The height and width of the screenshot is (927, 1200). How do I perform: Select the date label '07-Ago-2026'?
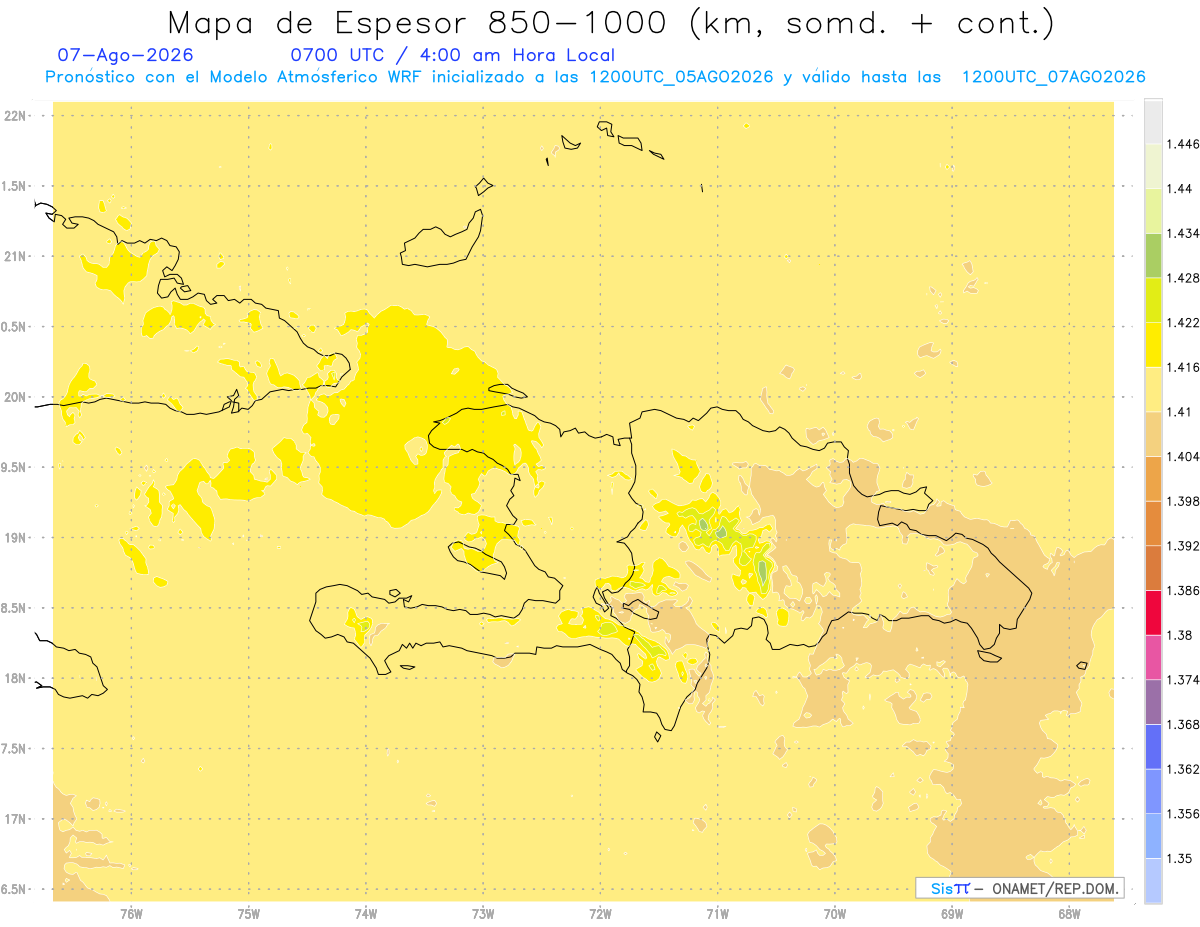pos(126,55)
